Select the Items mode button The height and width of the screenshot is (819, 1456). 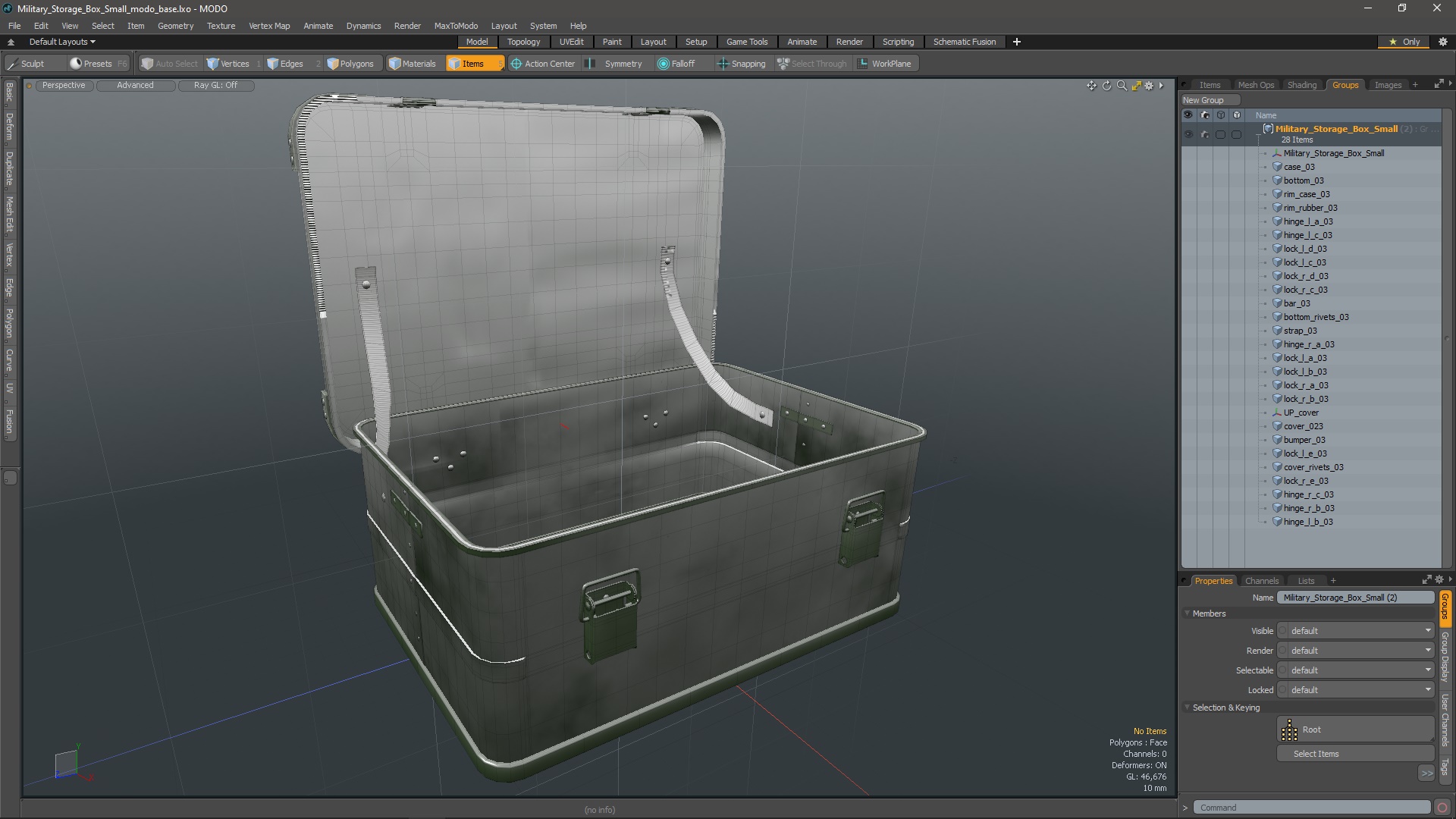coord(475,64)
